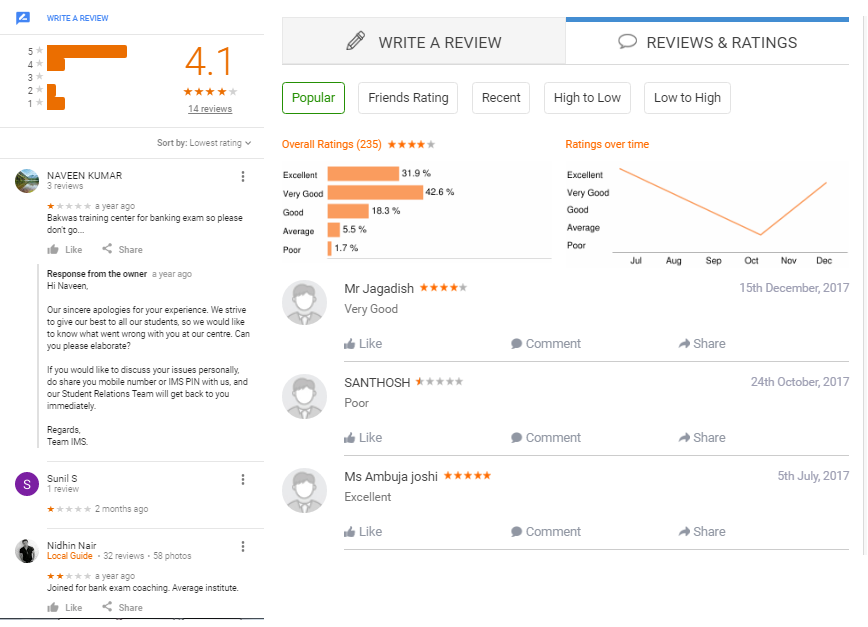Image resolution: width=868 pixels, height=627 pixels.
Task: Sort reviews High to Low
Action: pos(587,98)
